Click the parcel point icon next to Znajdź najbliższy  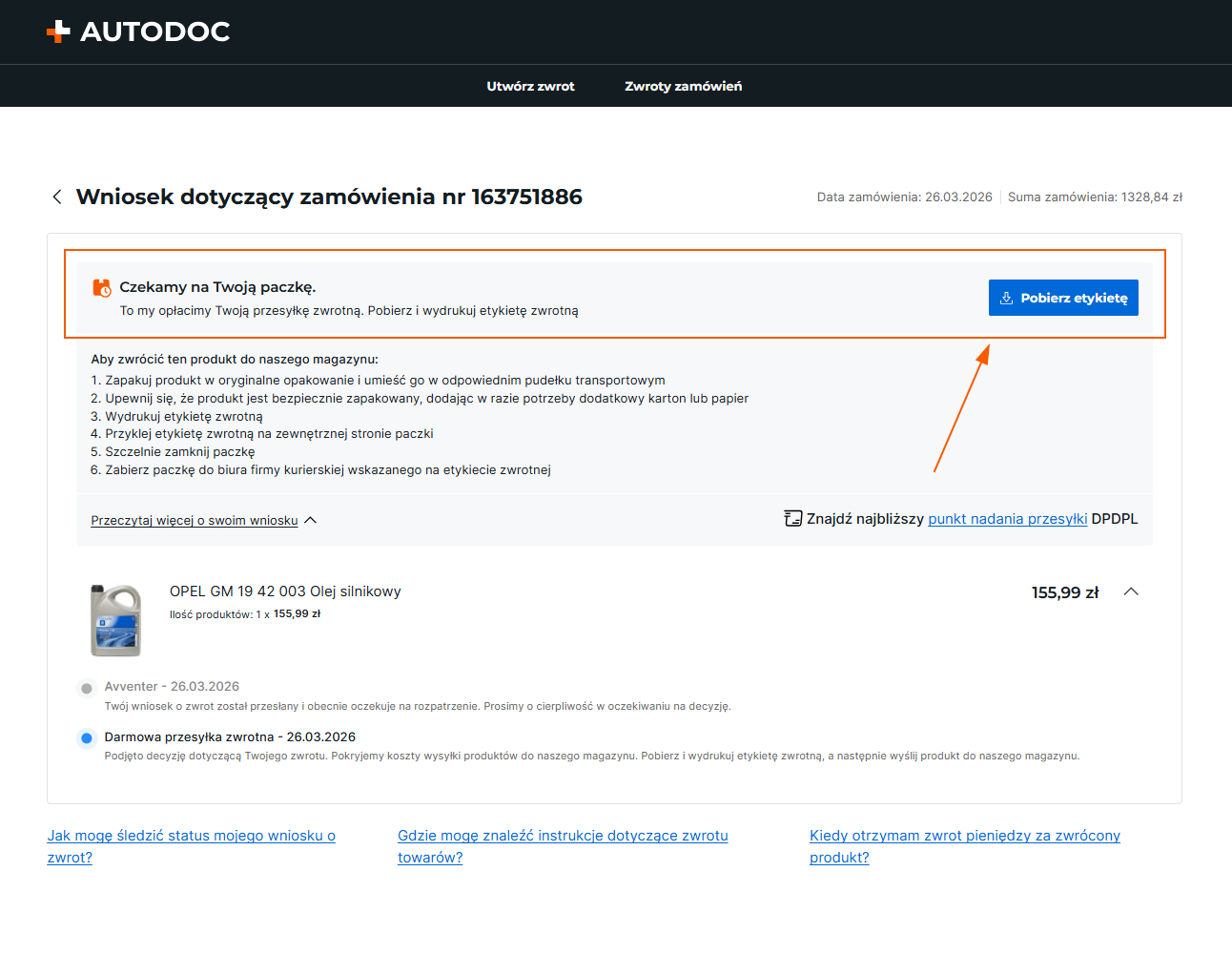(x=793, y=518)
